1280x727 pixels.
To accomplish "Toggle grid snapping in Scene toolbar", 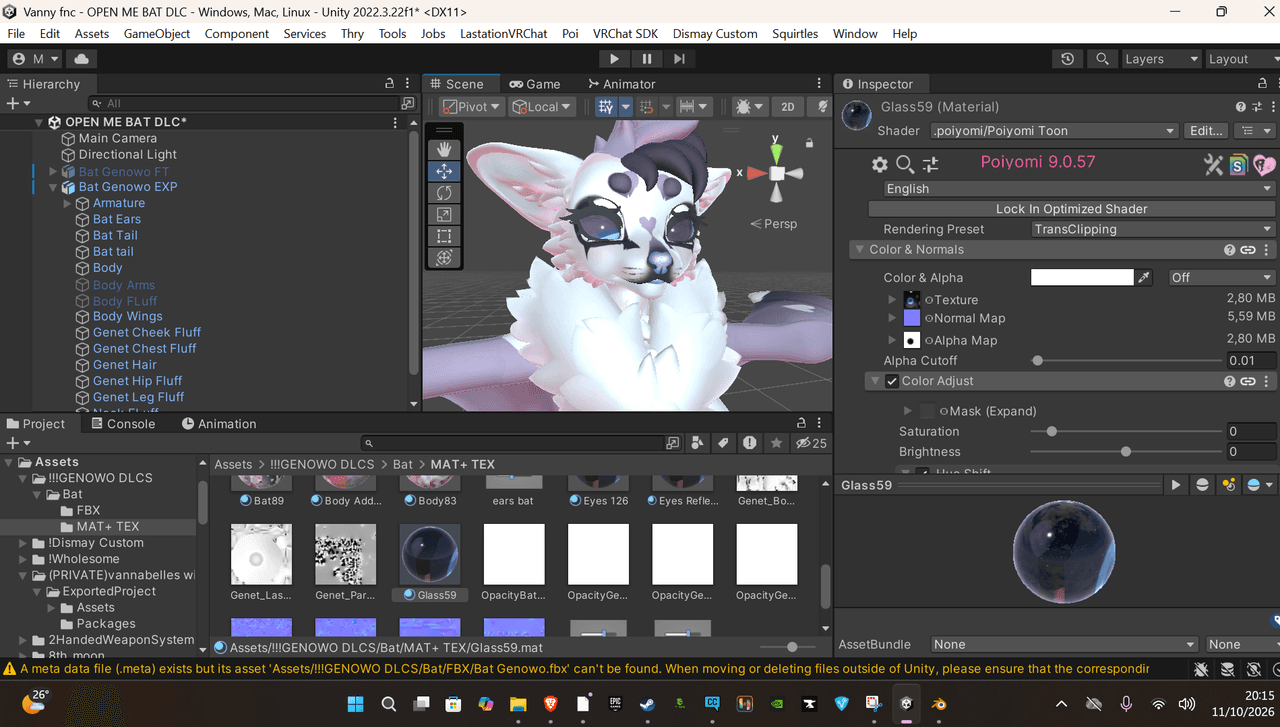I will 605,107.
